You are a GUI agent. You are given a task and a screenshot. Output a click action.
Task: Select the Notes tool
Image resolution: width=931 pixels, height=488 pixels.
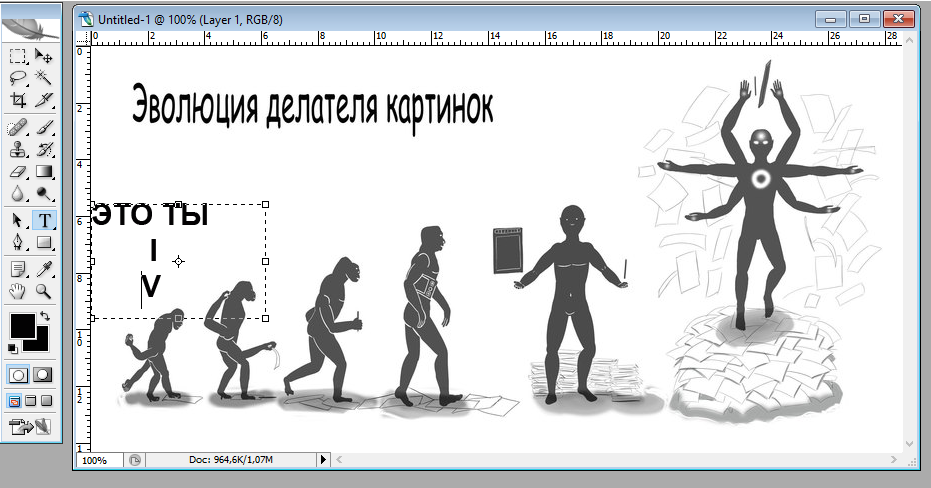18,270
